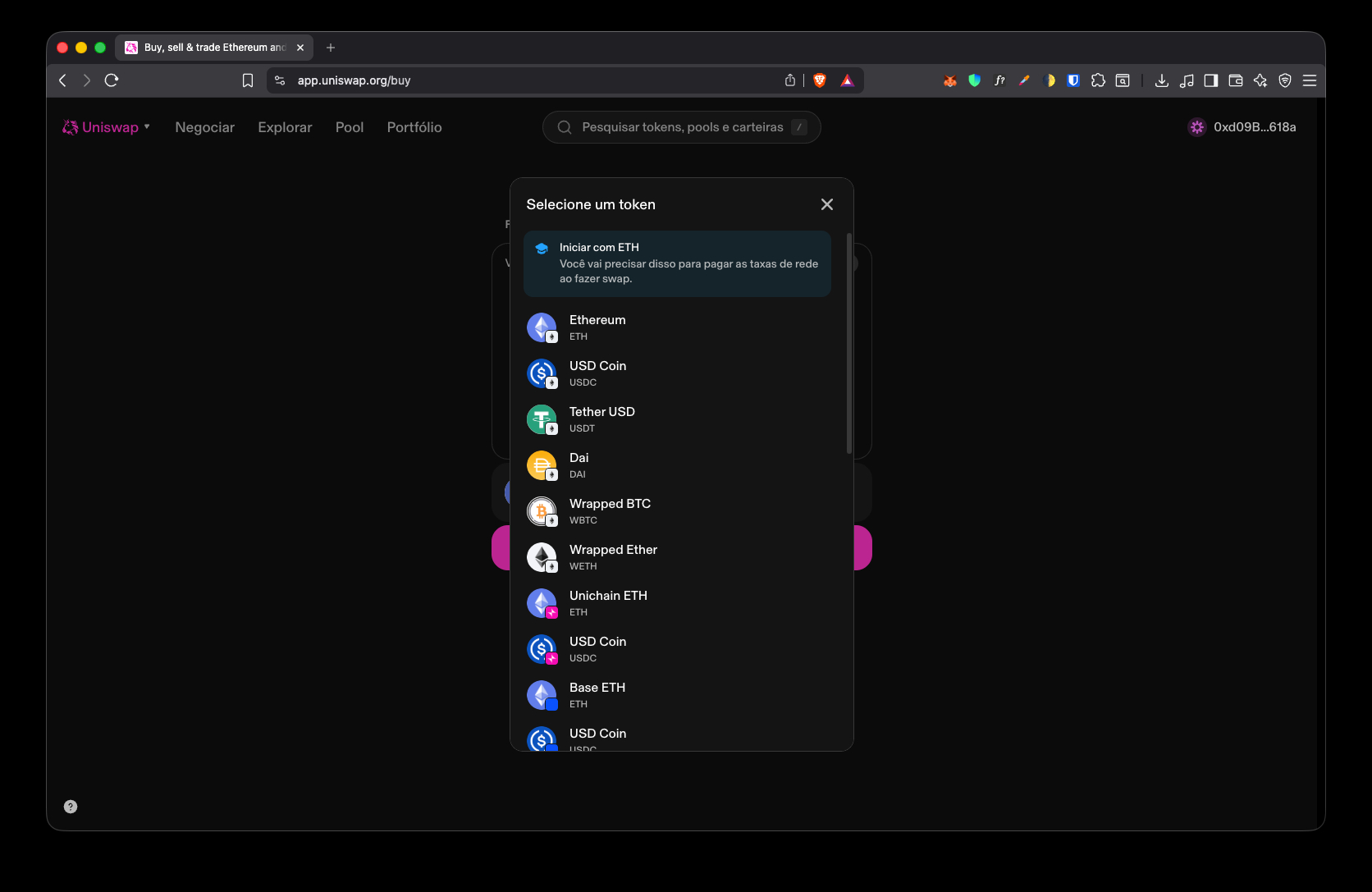This screenshot has height=892, width=1372.
Task: Open the color picker eyedropper extension
Action: (1024, 80)
